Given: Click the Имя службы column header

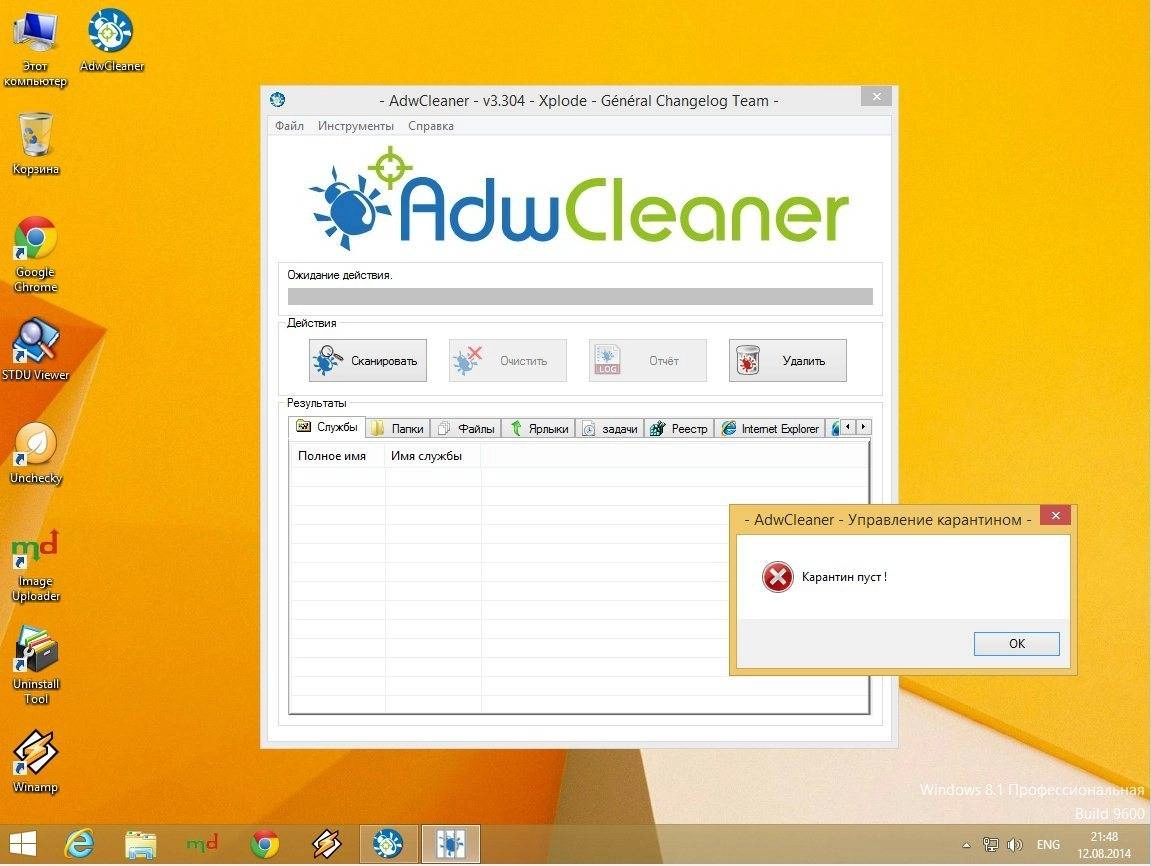Looking at the screenshot, I should tap(433, 456).
